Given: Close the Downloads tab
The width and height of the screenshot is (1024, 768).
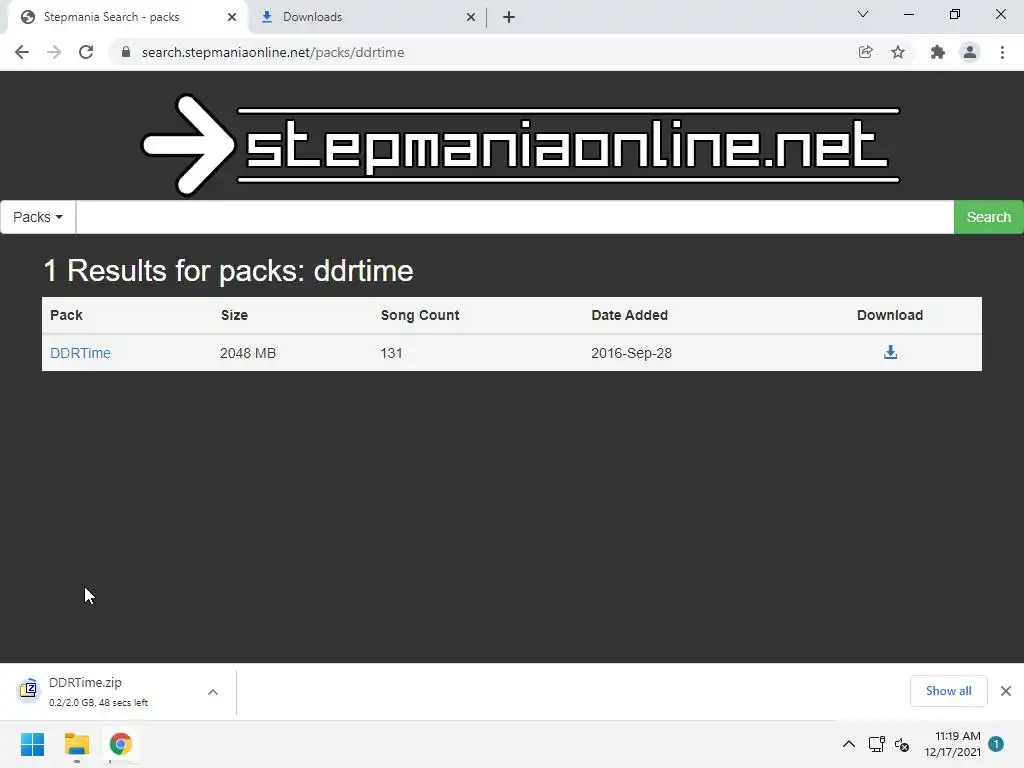Looking at the screenshot, I should [x=471, y=17].
